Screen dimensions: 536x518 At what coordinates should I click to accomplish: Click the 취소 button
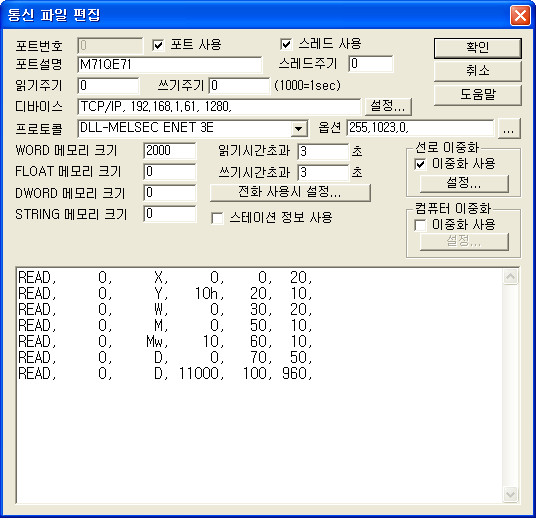478,71
